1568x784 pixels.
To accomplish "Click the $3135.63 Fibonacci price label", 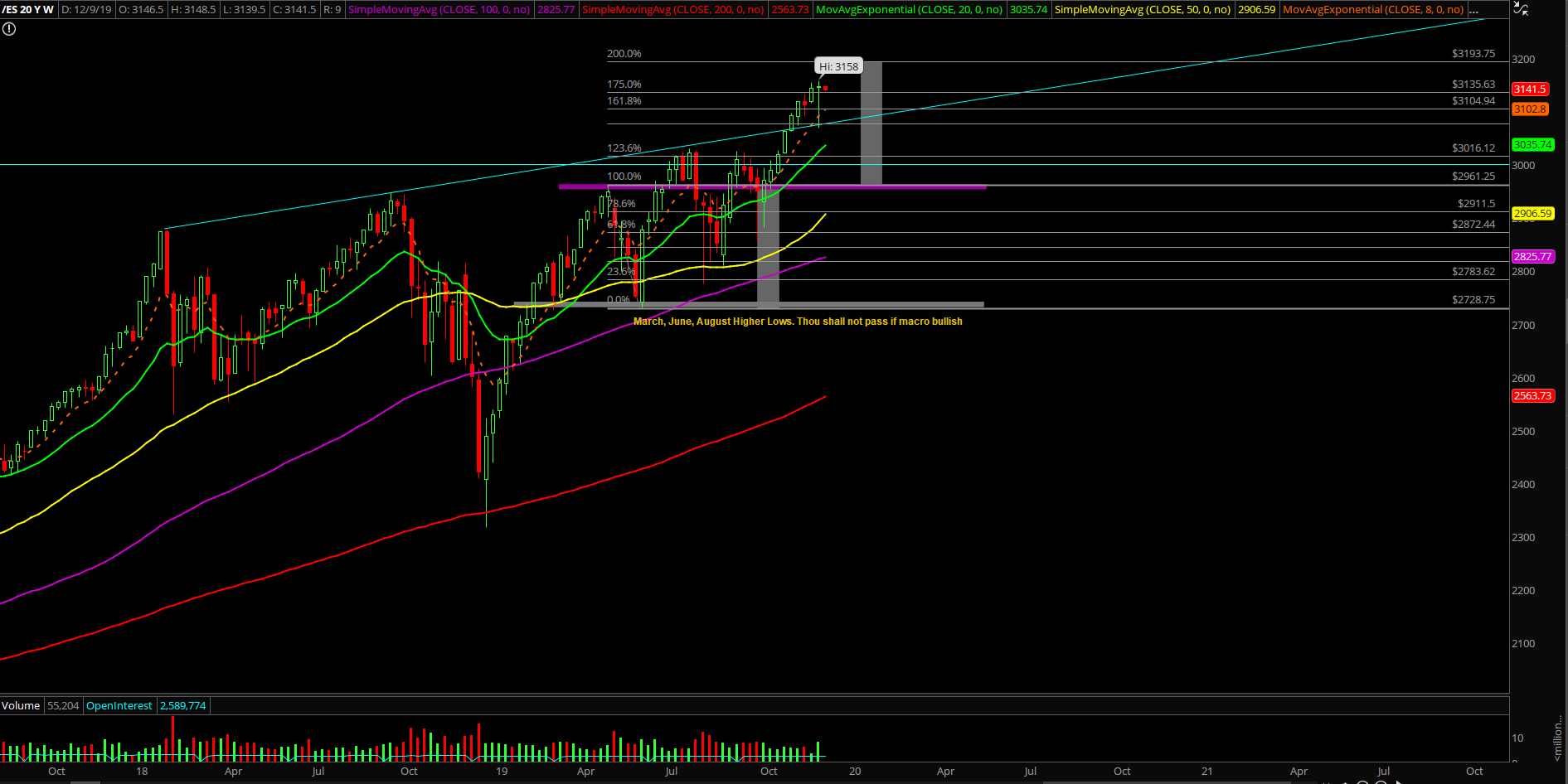I will [1473, 85].
